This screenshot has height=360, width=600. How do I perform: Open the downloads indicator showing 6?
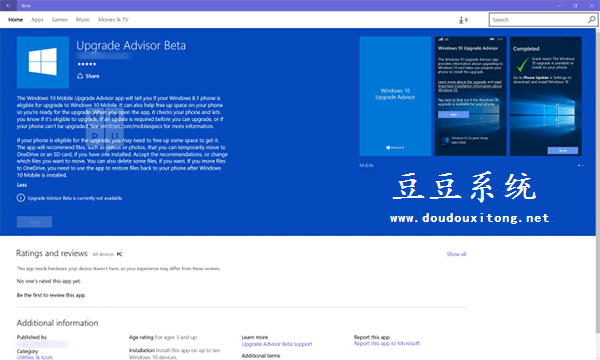463,20
